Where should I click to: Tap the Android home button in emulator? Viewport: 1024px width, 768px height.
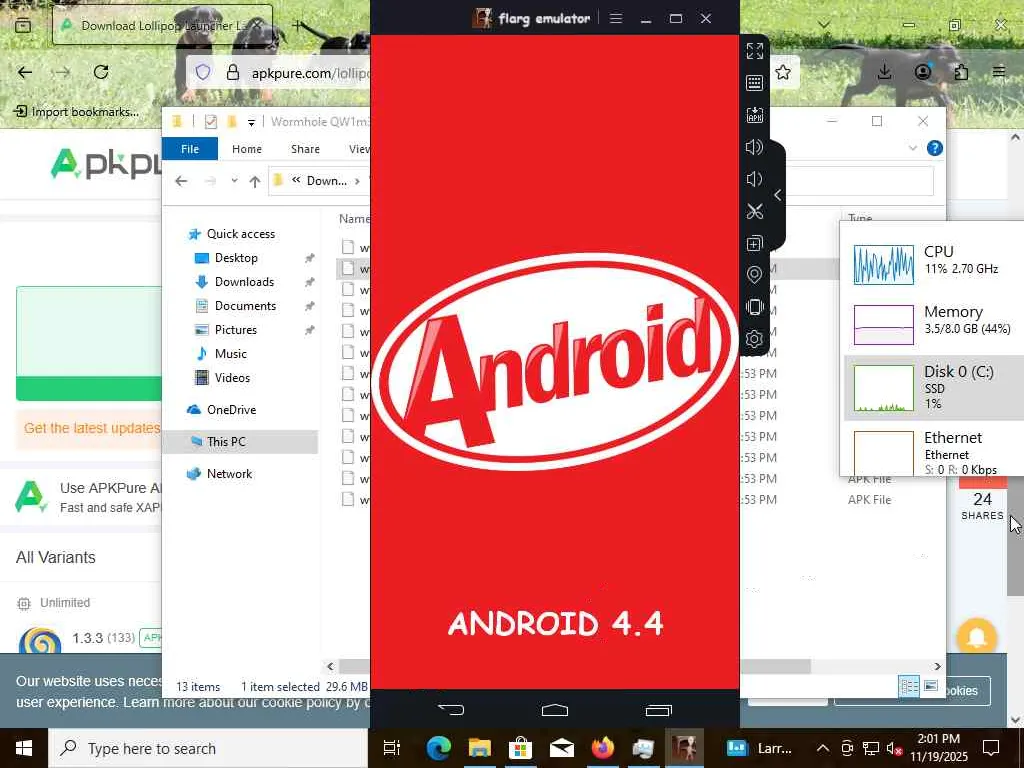click(x=554, y=709)
